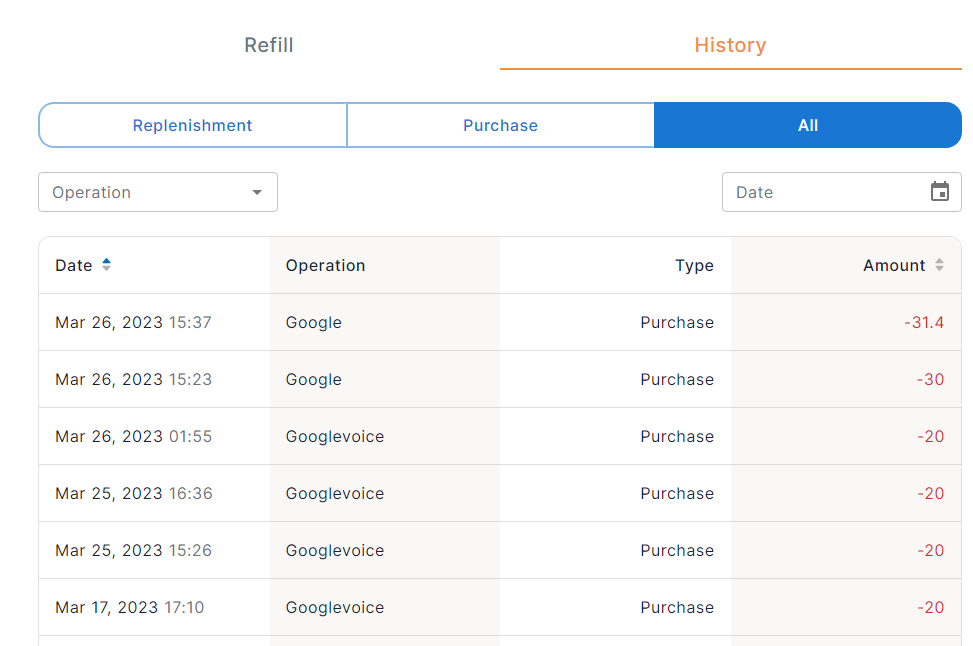Screen dimensions: 973x646
Task: Click the Amount column sort arrows
Action: point(939,265)
